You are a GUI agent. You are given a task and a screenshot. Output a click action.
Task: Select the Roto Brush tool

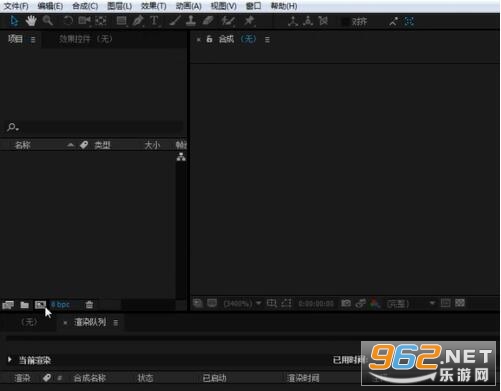[x=228, y=21]
